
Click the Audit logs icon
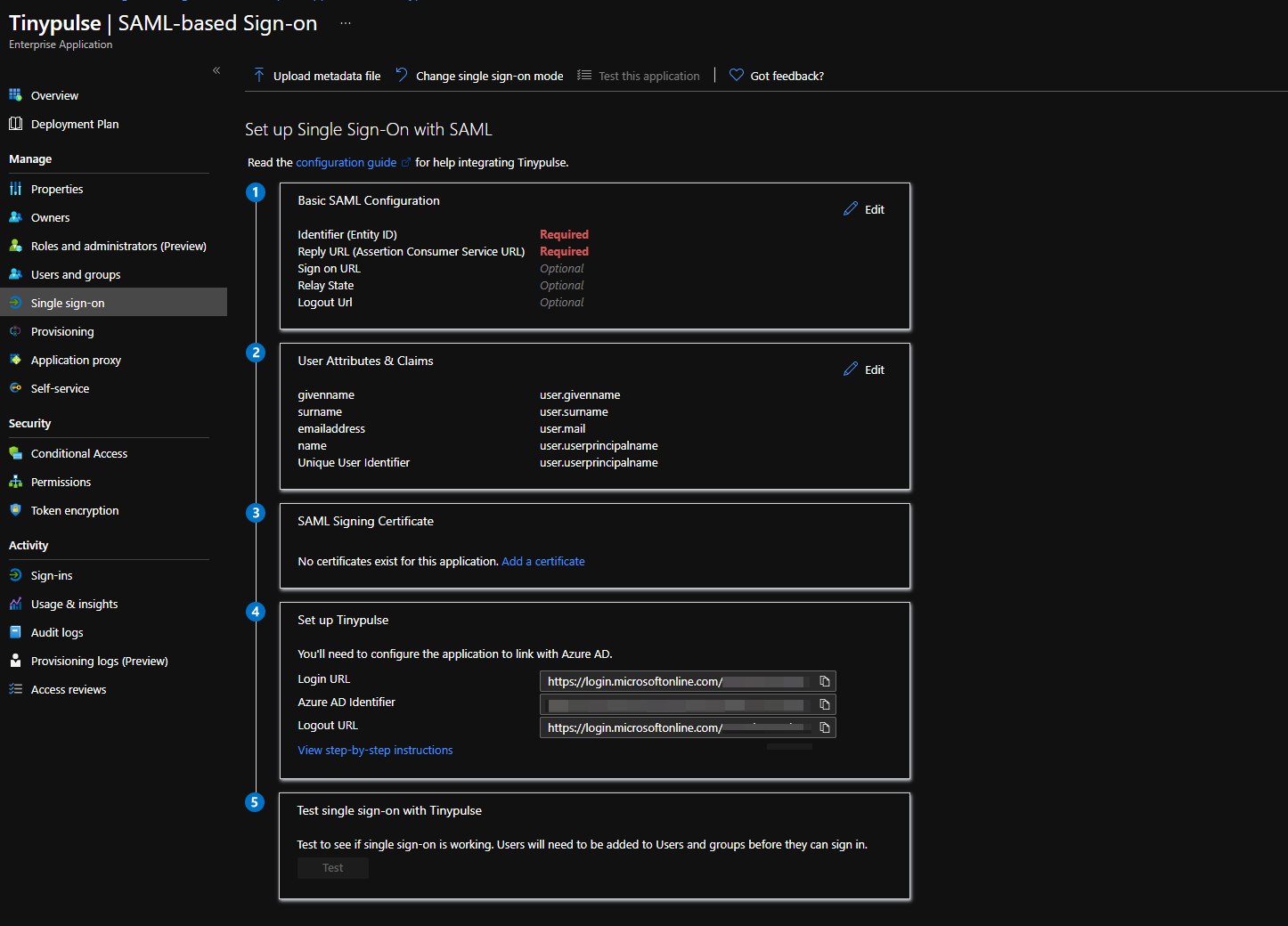15,631
